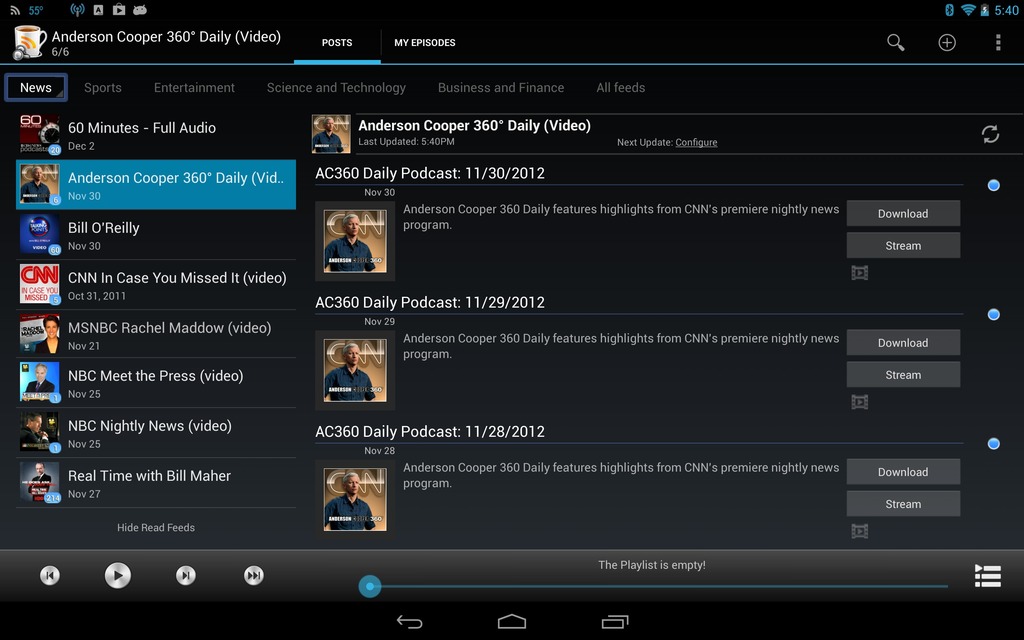This screenshot has height=640, width=1024.
Task: Toggle read status of 11/29/2012 episode
Action: 993,315
